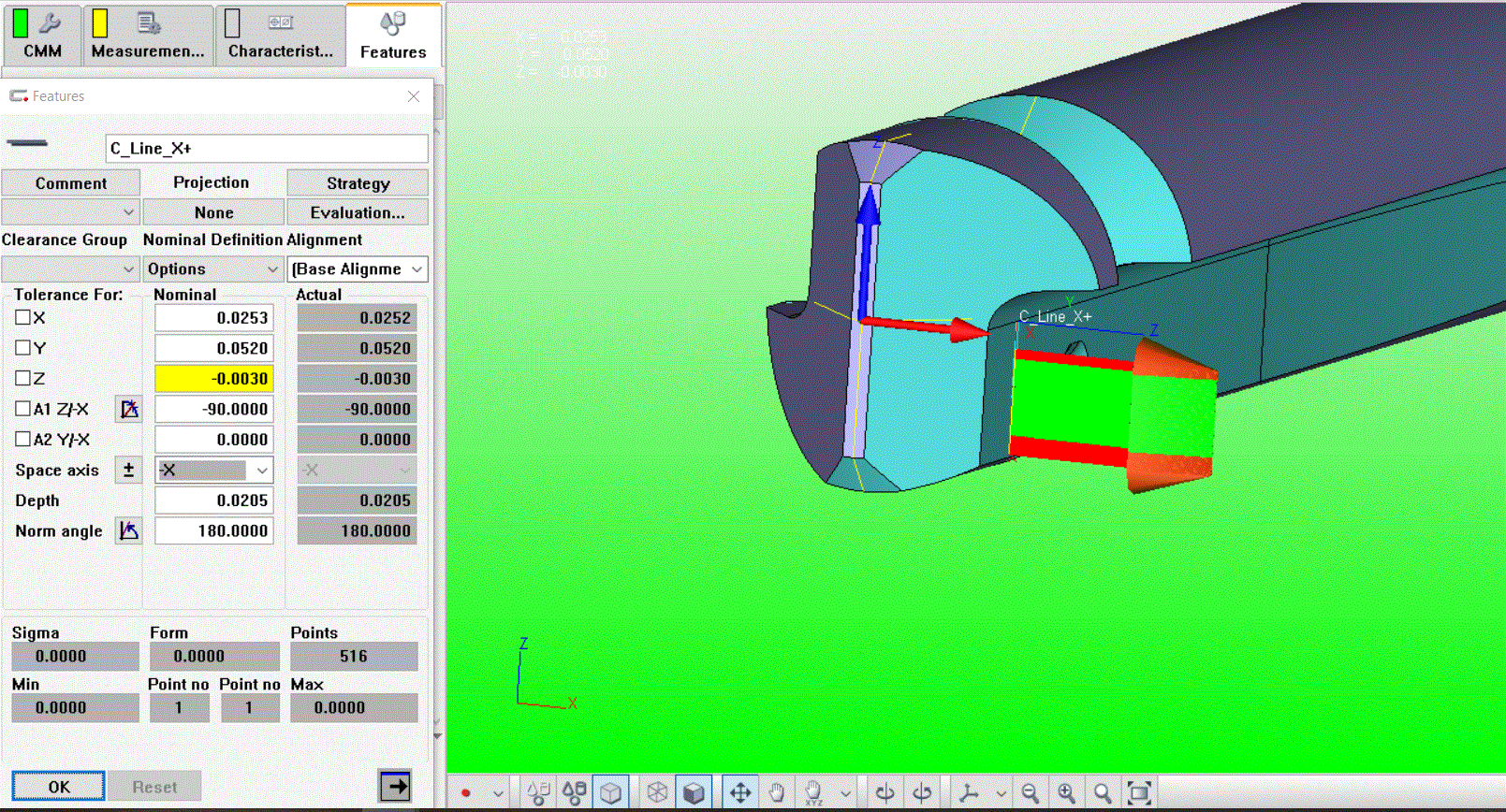The height and width of the screenshot is (812, 1506).
Task: Click the zoom out magnifier icon
Action: tap(1030, 793)
